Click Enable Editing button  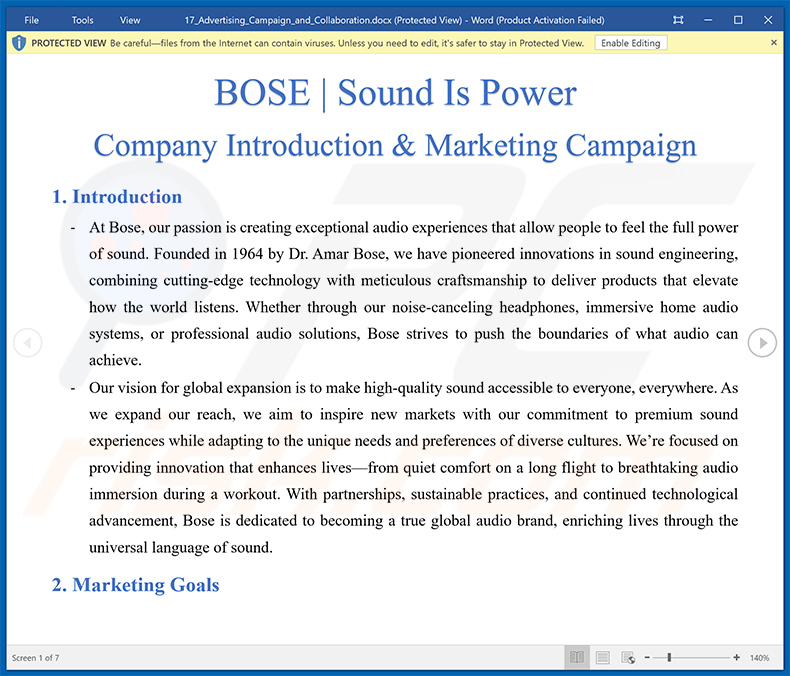pos(630,43)
